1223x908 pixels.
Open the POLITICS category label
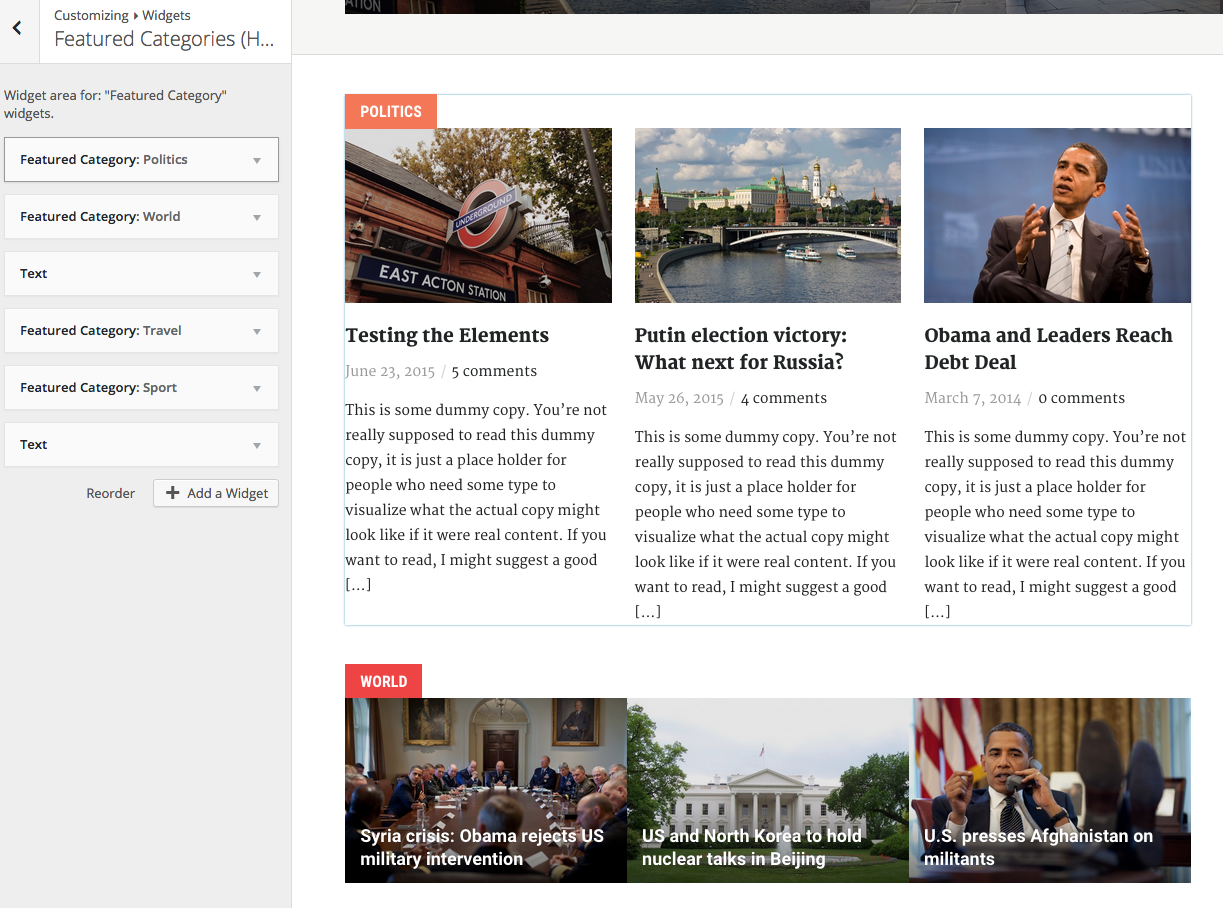click(x=391, y=112)
